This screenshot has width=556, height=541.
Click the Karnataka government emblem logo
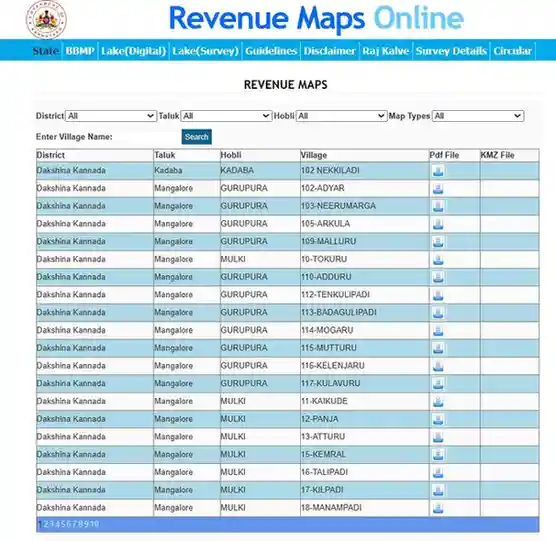point(46,19)
